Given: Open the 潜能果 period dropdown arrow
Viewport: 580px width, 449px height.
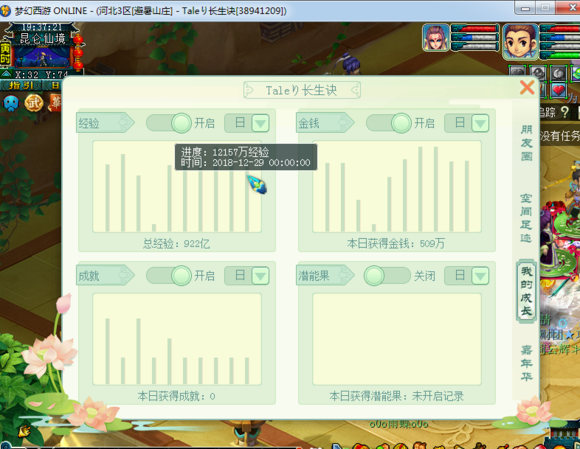Looking at the screenshot, I should (480, 276).
